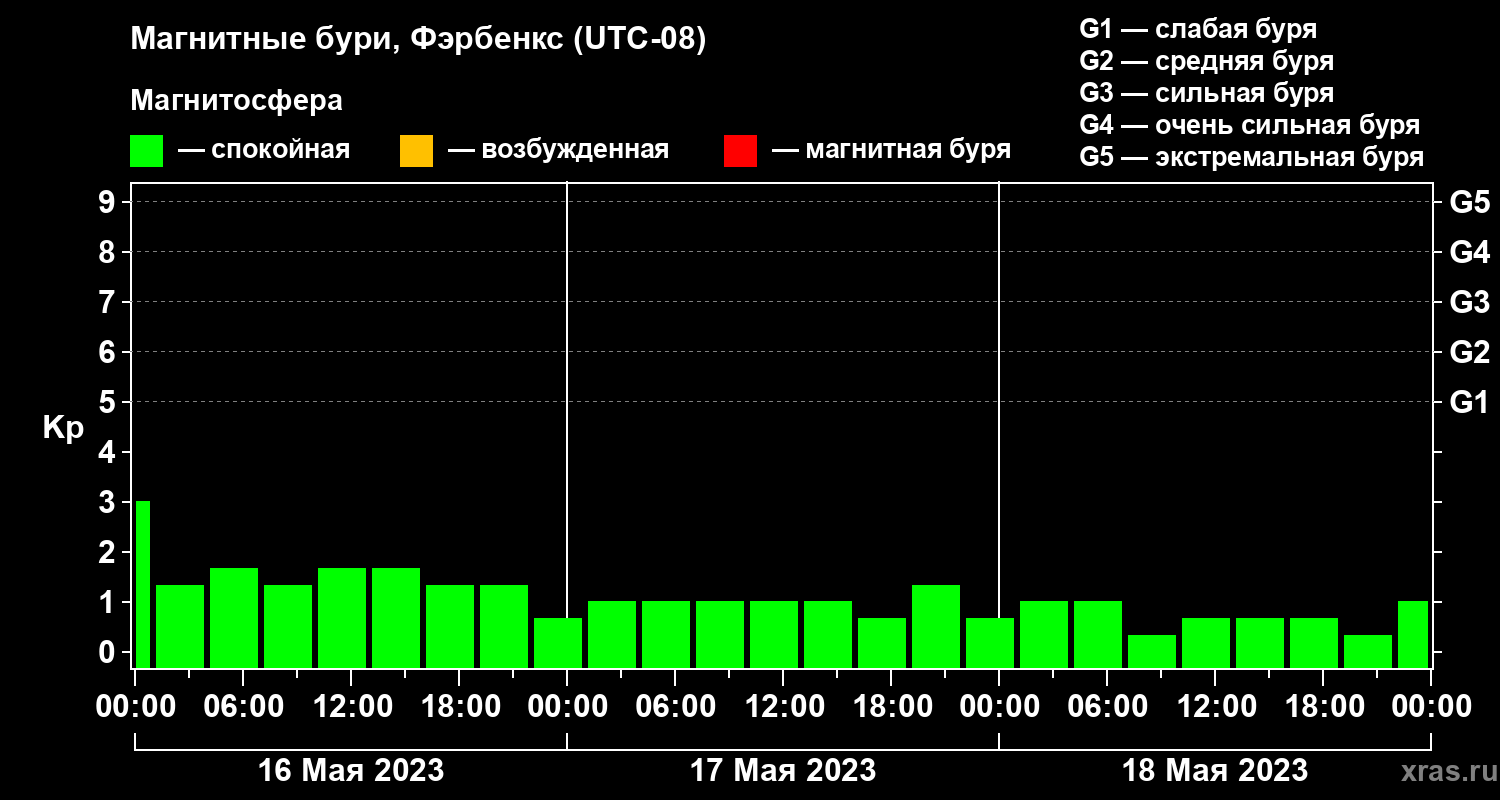Screen dimensions: 1500x800
Task: Click the '18 Мая 2023' date label
Action: 1215,770
